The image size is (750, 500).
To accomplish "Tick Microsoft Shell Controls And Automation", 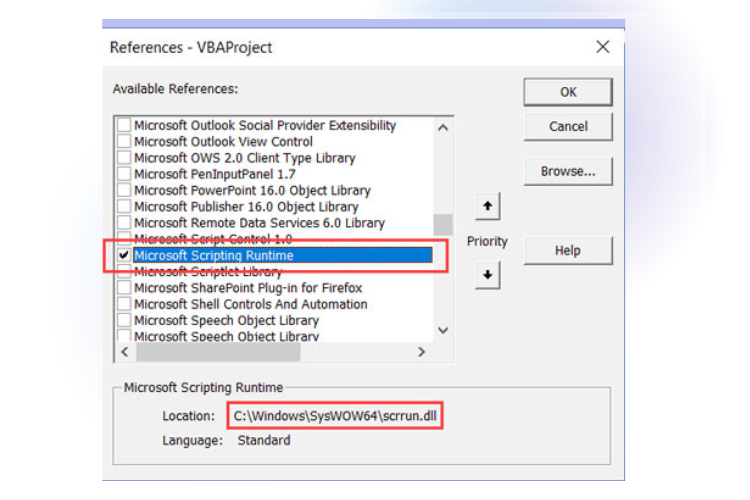I will [x=124, y=304].
